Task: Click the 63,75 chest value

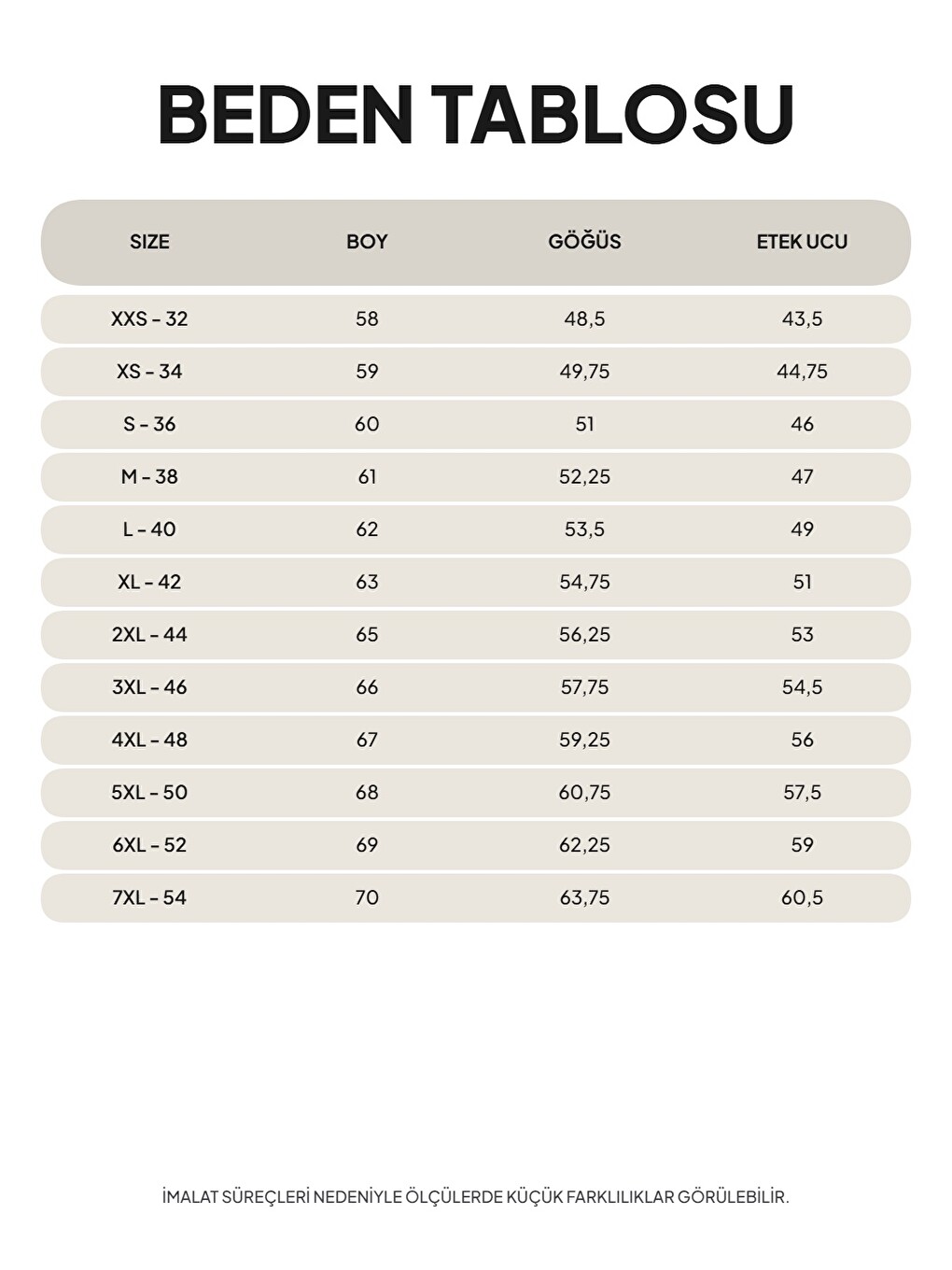Action: (x=584, y=897)
